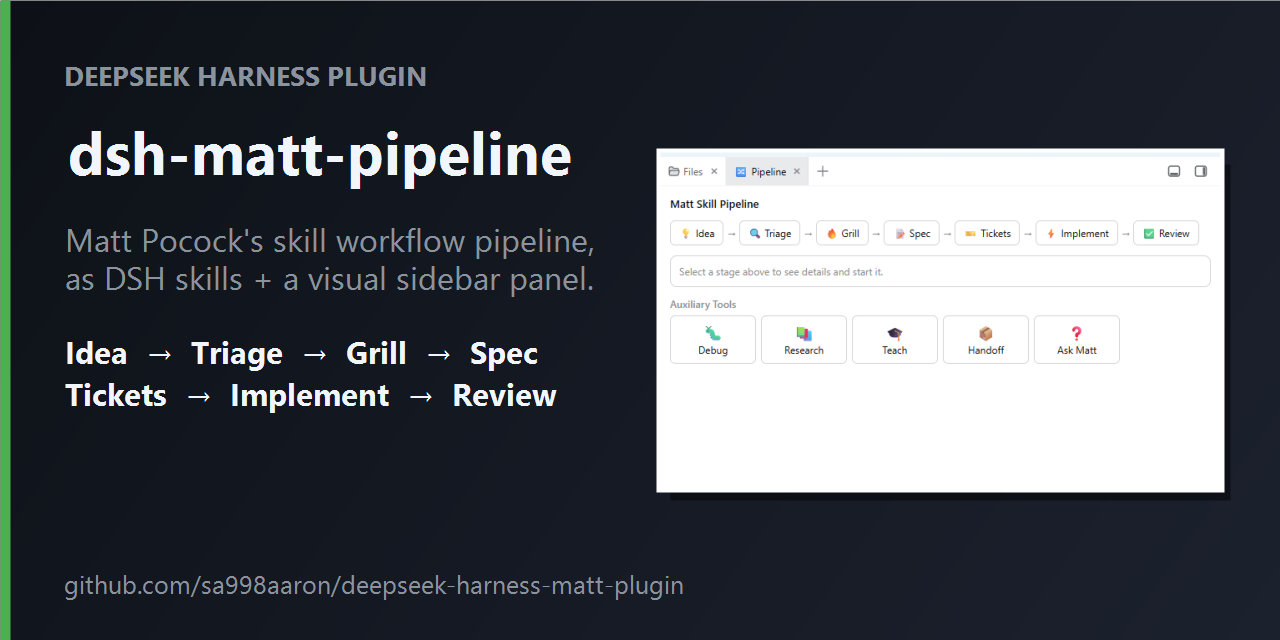1280x640 pixels.
Task: Click the 'Idea → Triage → Grill → Spec' line
Action: [x=302, y=354]
